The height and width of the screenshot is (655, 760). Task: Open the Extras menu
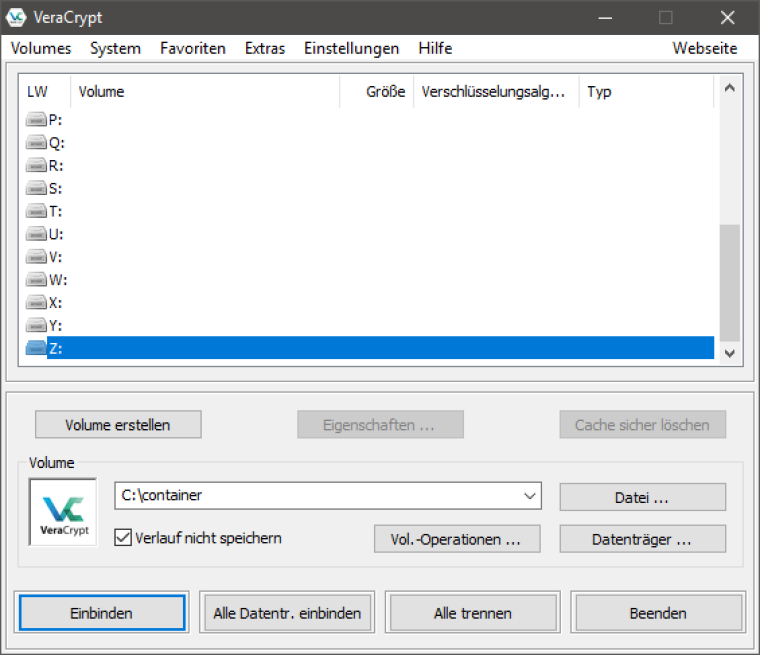(265, 48)
